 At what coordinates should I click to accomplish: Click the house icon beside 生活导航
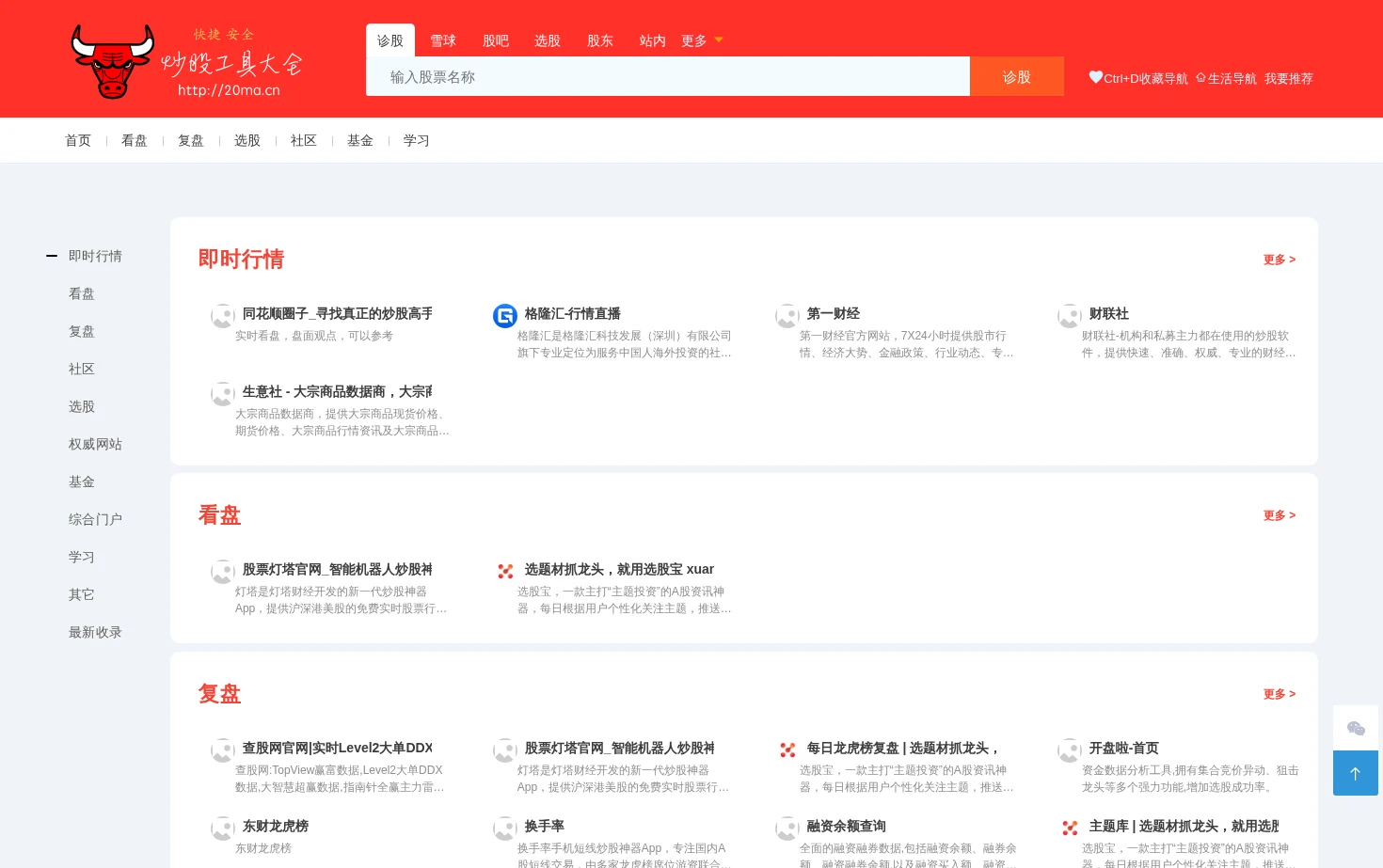click(x=1200, y=78)
